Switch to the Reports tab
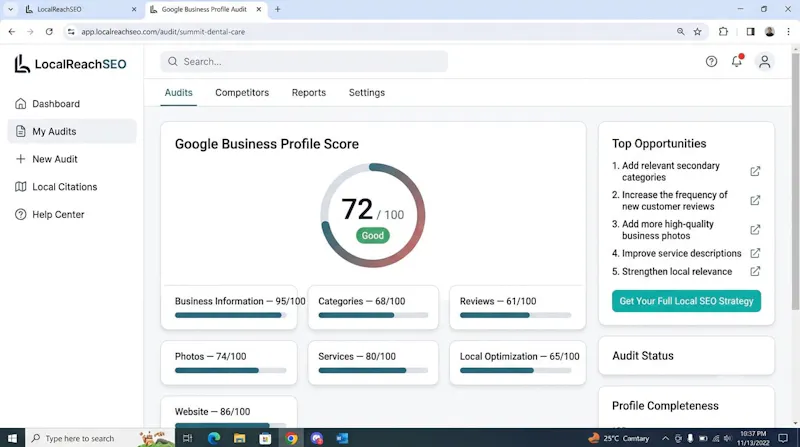The height and width of the screenshot is (447, 800). pos(309,93)
